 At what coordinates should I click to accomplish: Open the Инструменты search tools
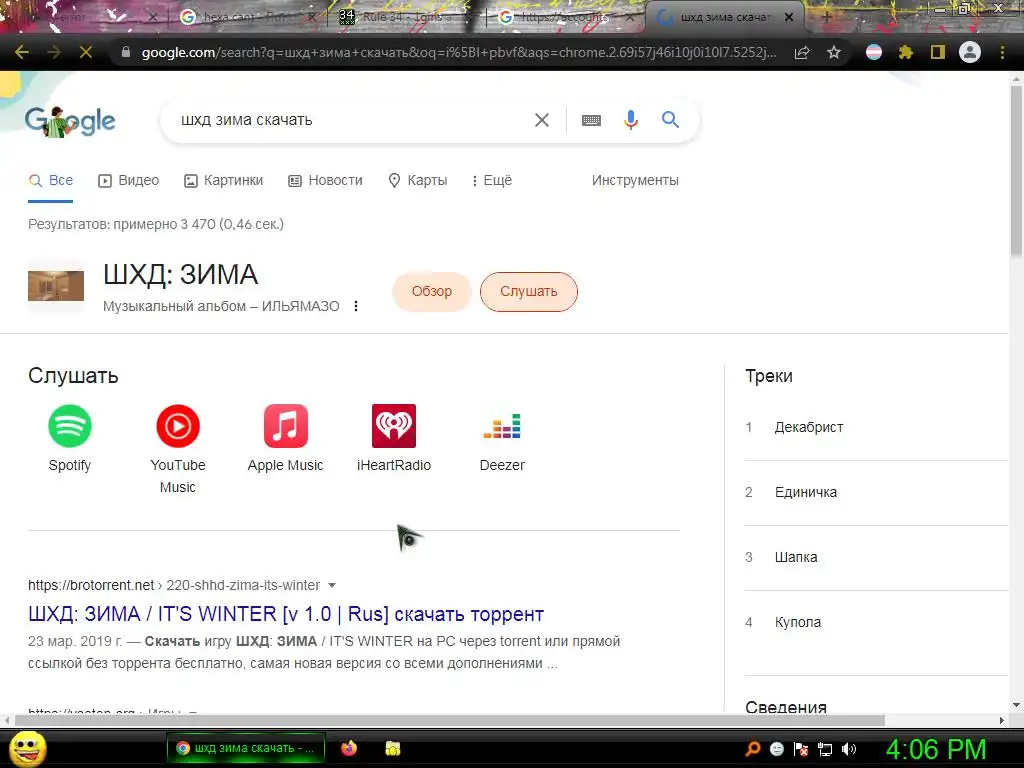pos(635,180)
